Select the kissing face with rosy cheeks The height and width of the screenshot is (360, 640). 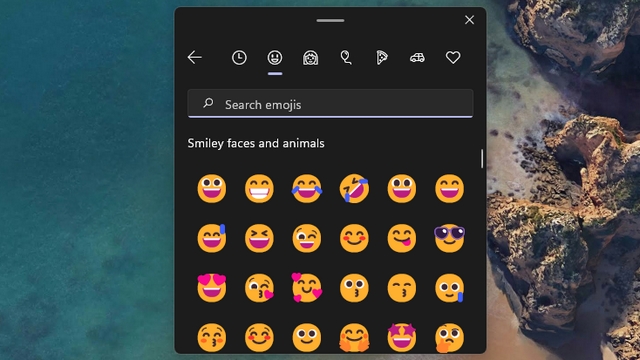coord(211,338)
